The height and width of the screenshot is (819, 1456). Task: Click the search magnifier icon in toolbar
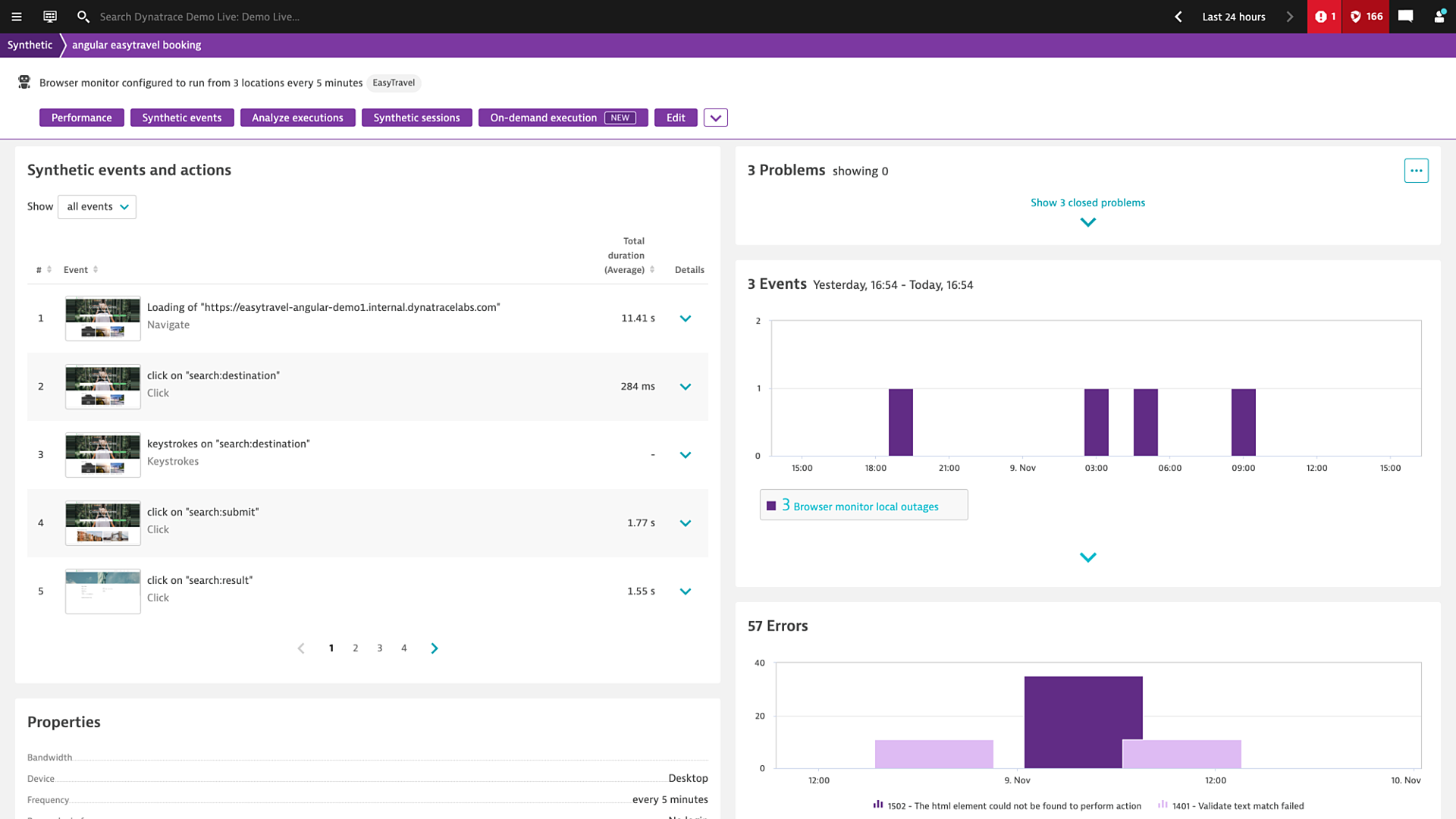coord(83,16)
